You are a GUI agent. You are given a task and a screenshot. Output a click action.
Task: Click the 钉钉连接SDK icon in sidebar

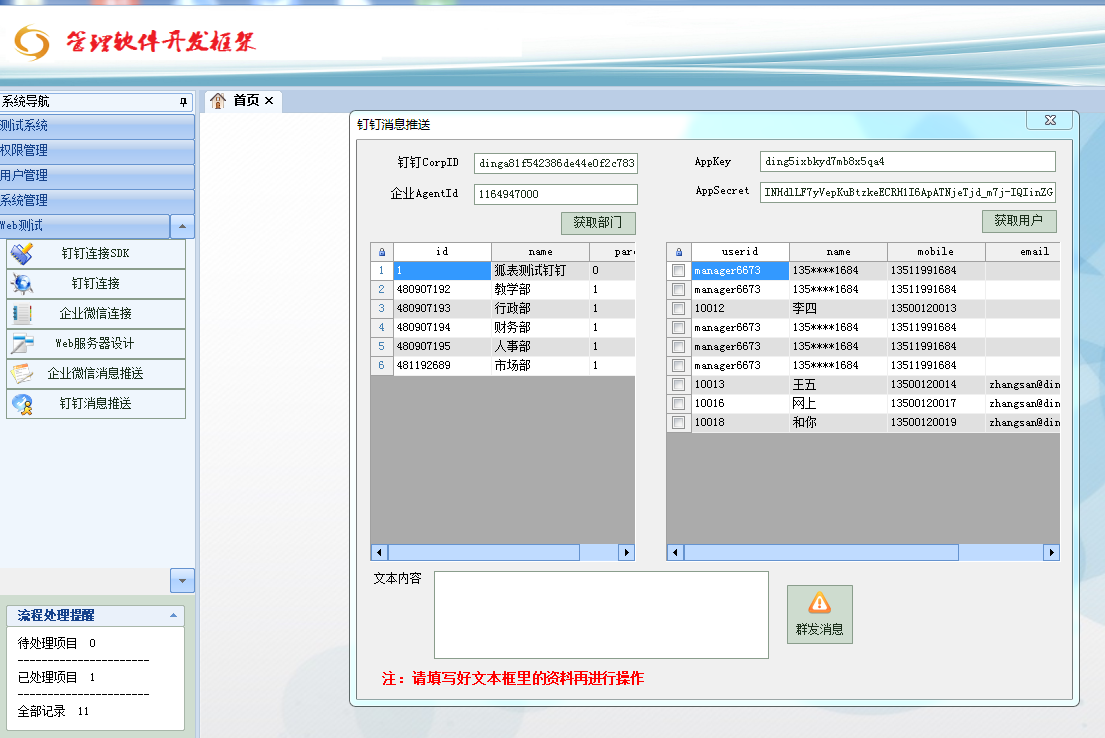tap(22, 254)
